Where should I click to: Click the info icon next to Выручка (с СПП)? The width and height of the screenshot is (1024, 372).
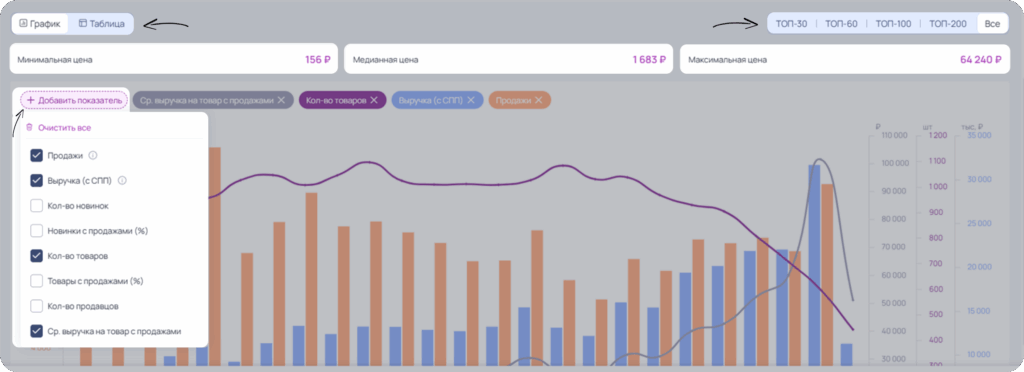point(122,181)
